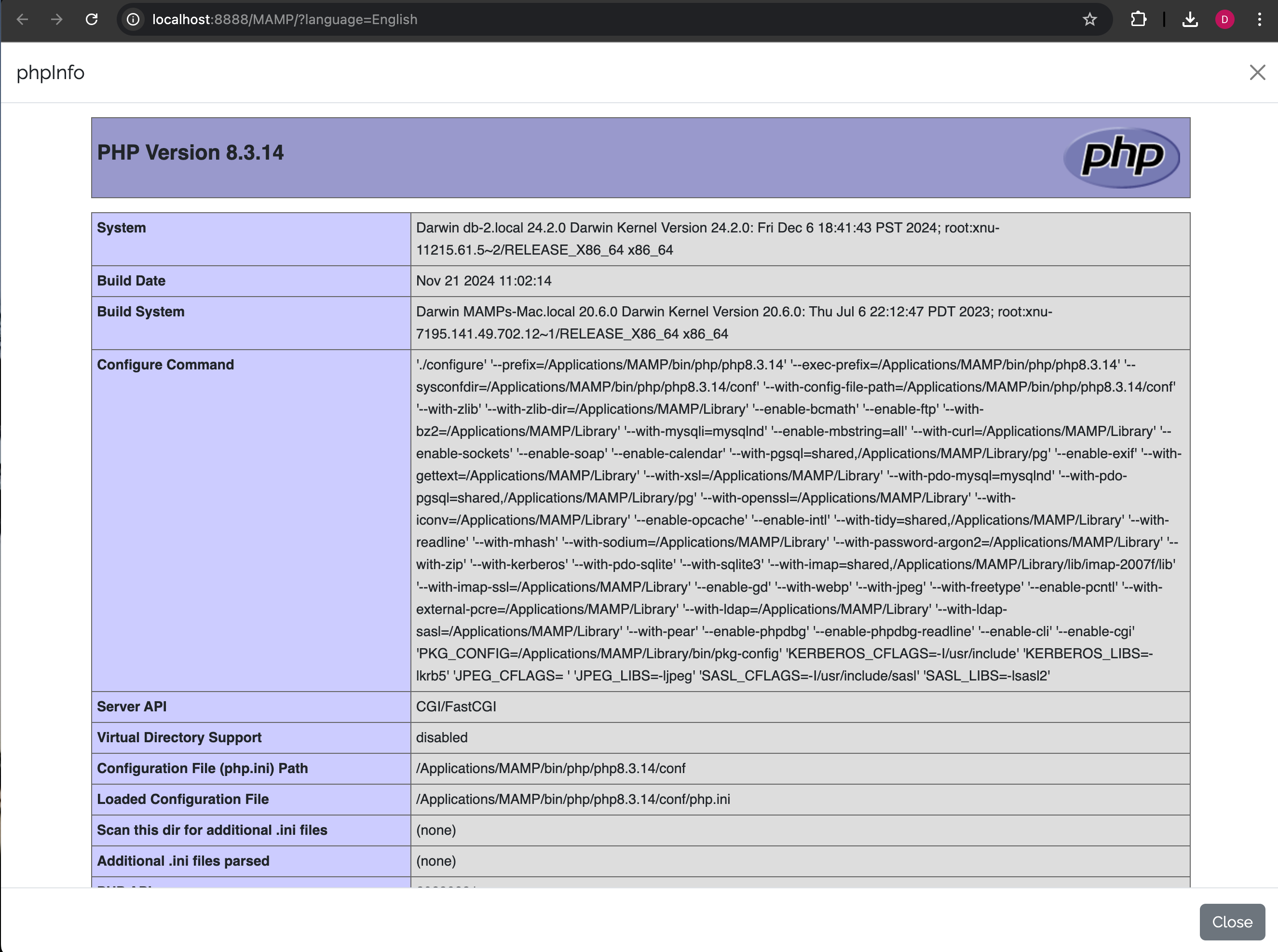The width and height of the screenshot is (1278, 952).
Task: Click the configure command text block
Action: tap(799, 520)
